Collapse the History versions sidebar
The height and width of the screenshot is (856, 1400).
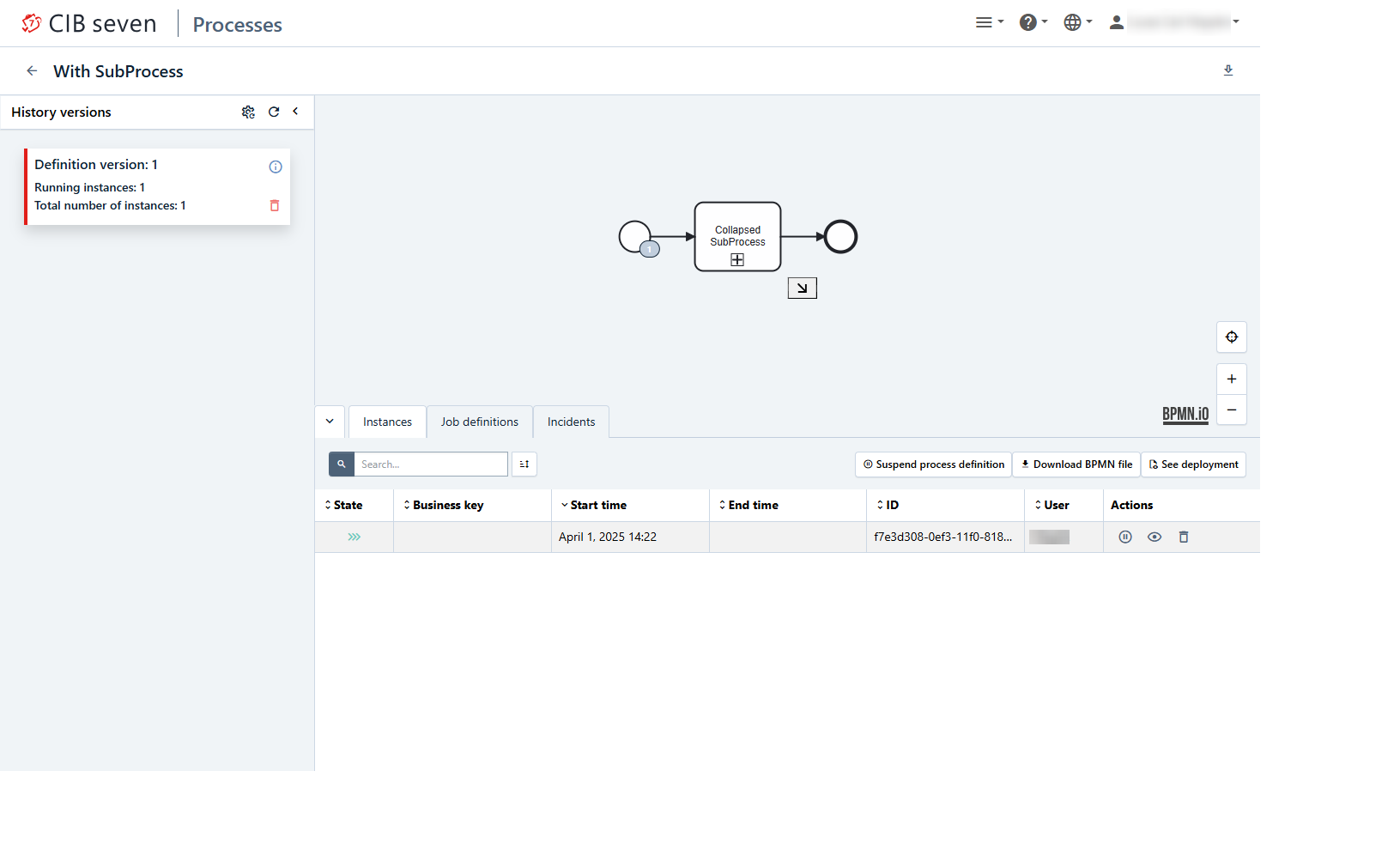point(295,112)
